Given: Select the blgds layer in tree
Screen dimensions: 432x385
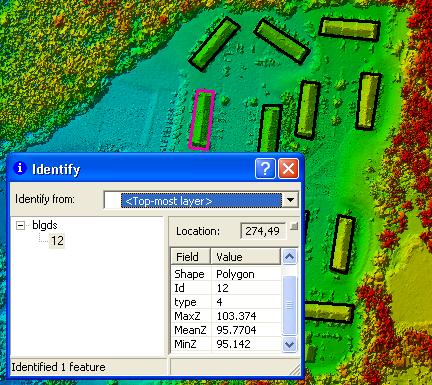Looking at the screenshot, I should (45, 225).
